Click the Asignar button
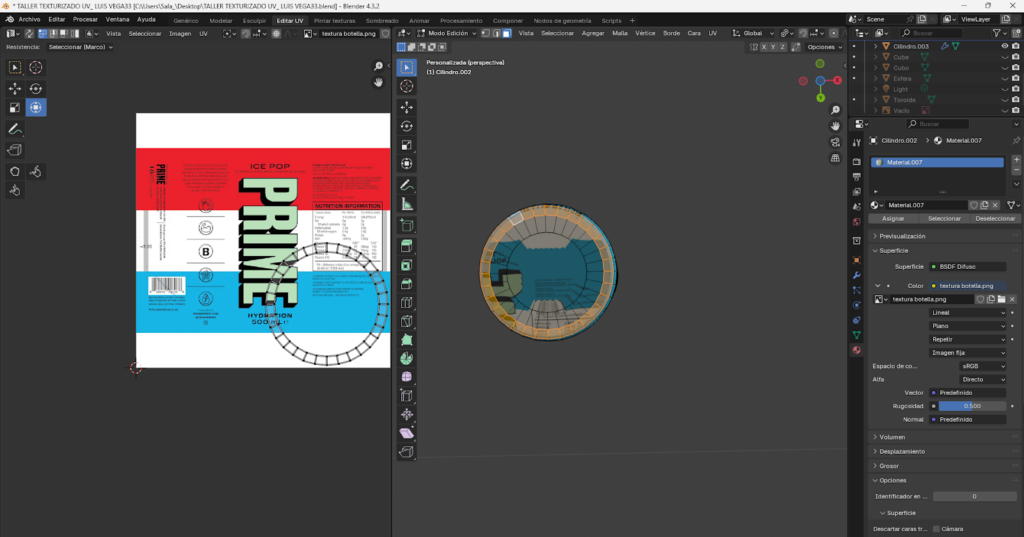This screenshot has width=1024, height=537. pos(893,219)
